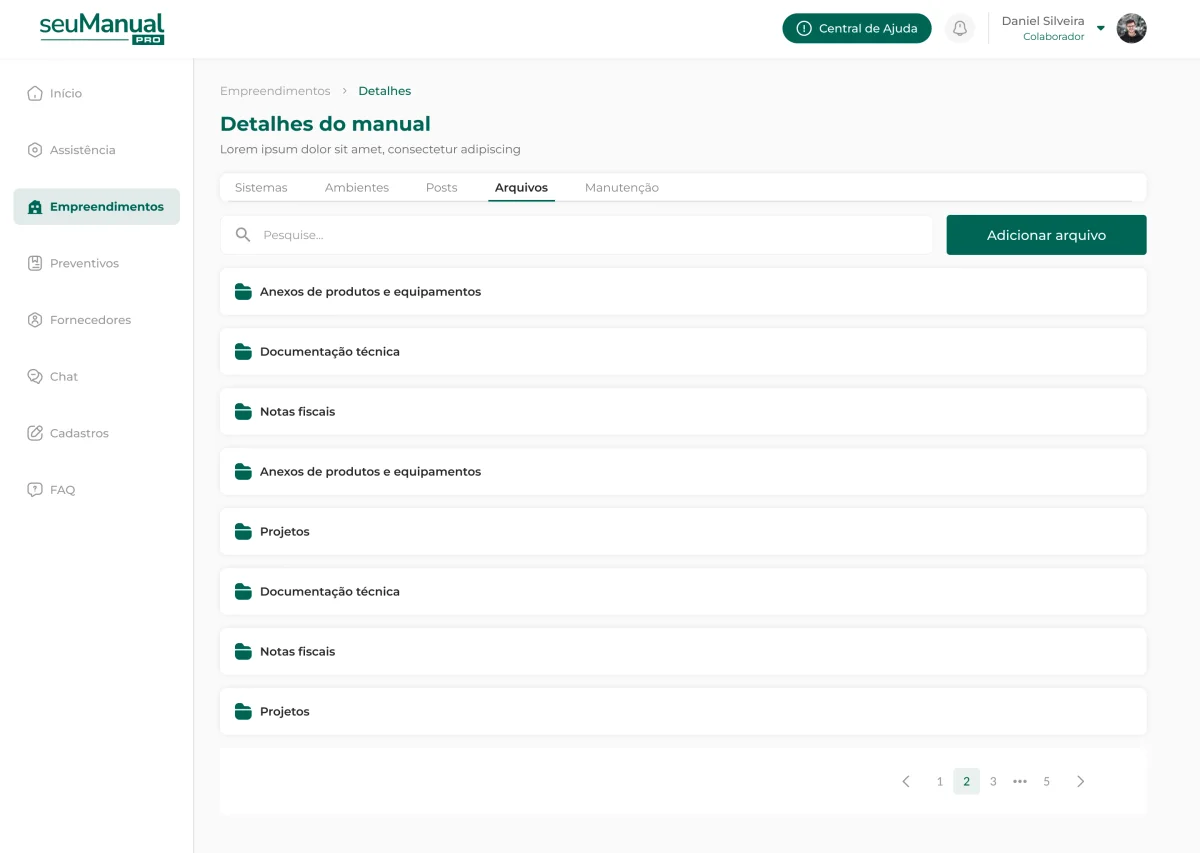Viewport: 1200px width, 853px height.
Task: Open the first Projetos folder name
Action: click(x=285, y=532)
